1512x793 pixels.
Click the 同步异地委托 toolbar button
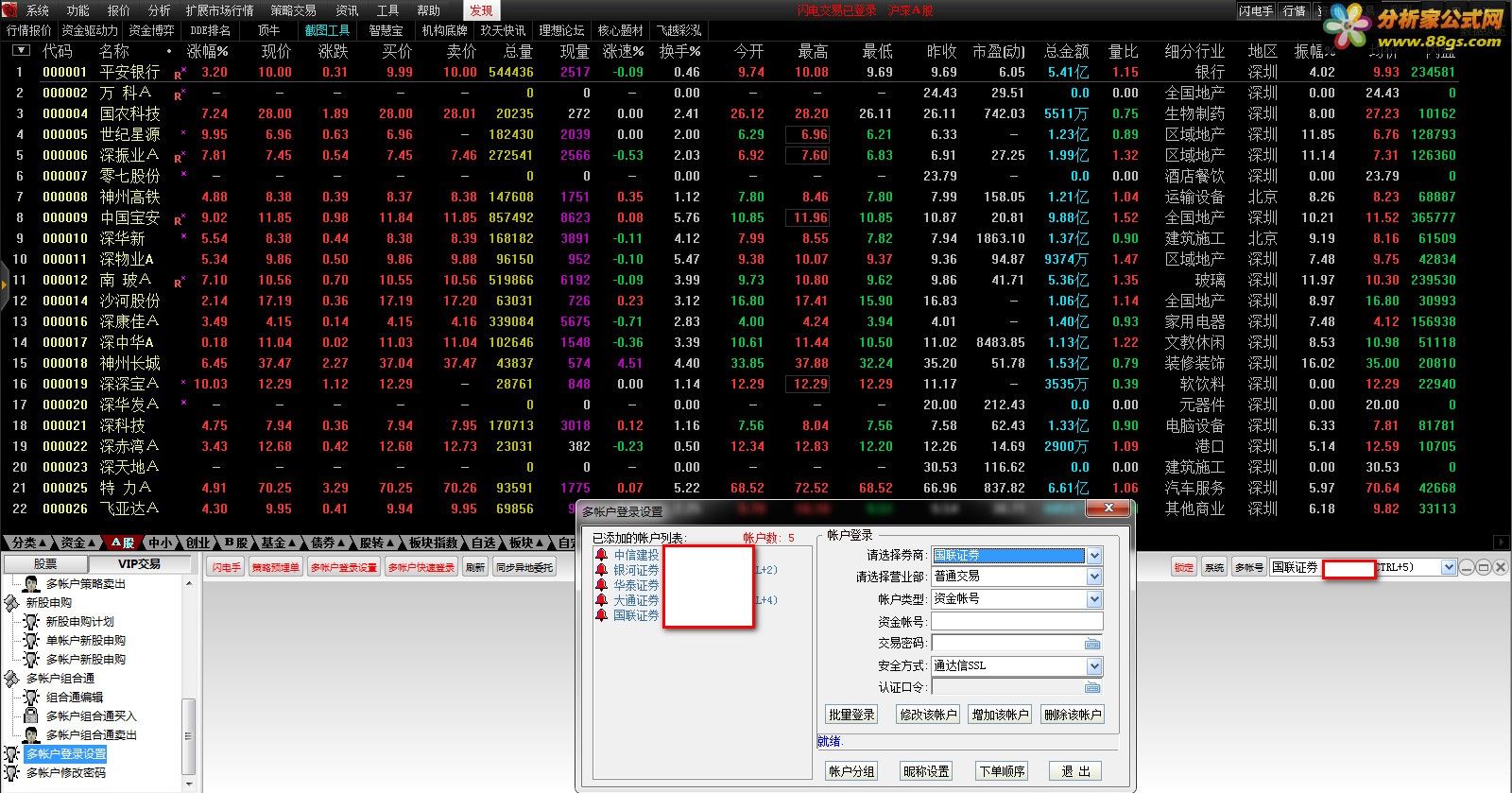click(524, 567)
